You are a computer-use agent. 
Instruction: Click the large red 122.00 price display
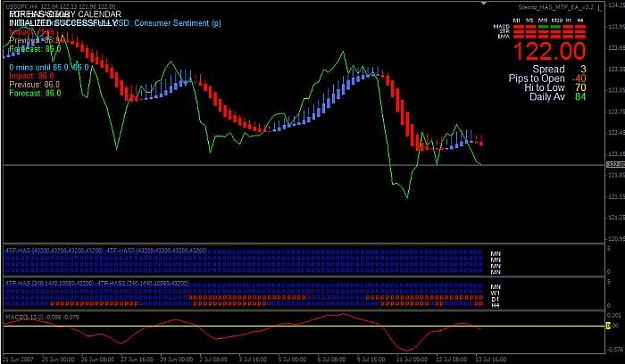click(550, 51)
